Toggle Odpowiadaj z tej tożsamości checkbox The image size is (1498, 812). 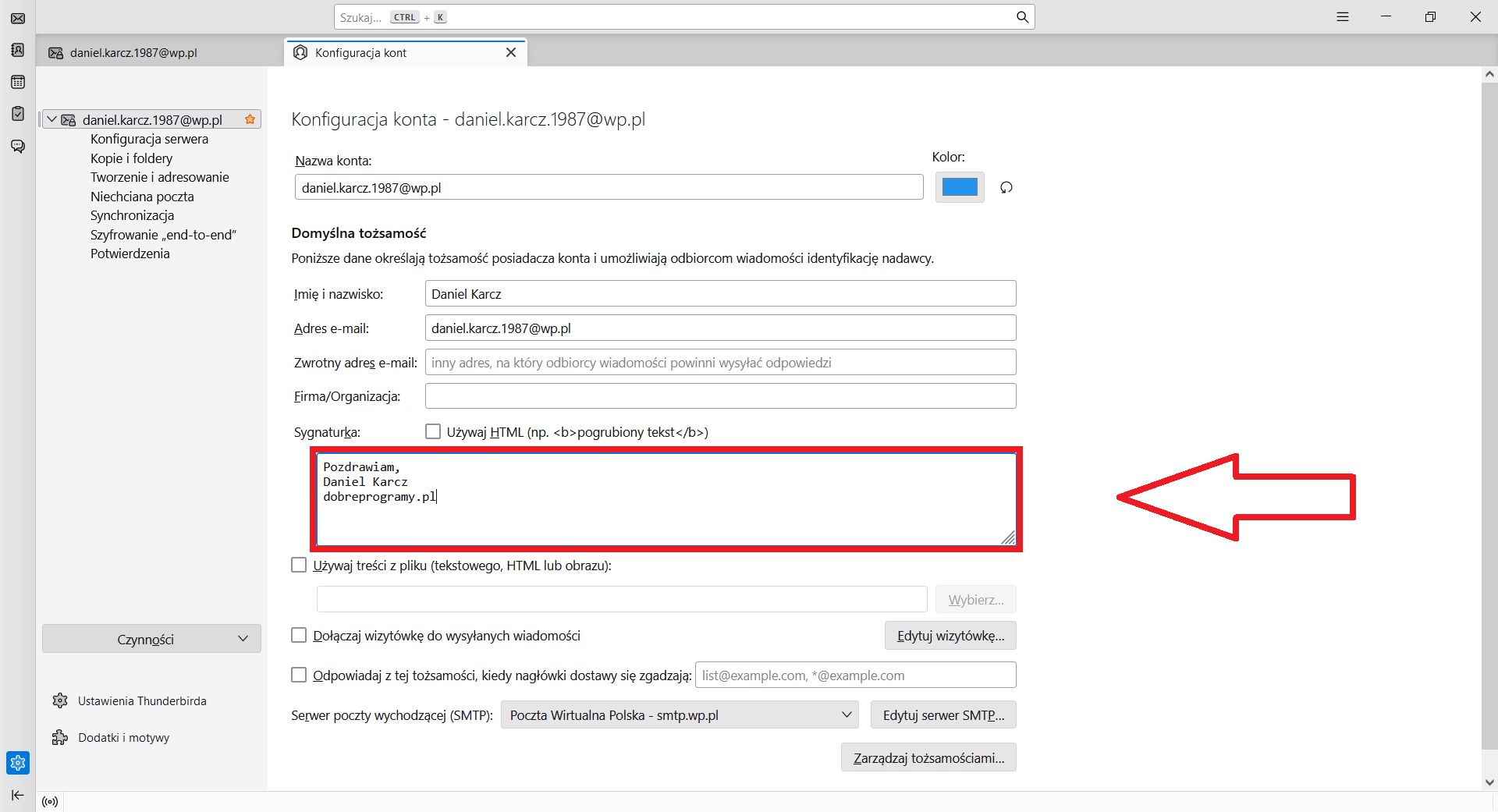pos(299,675)
